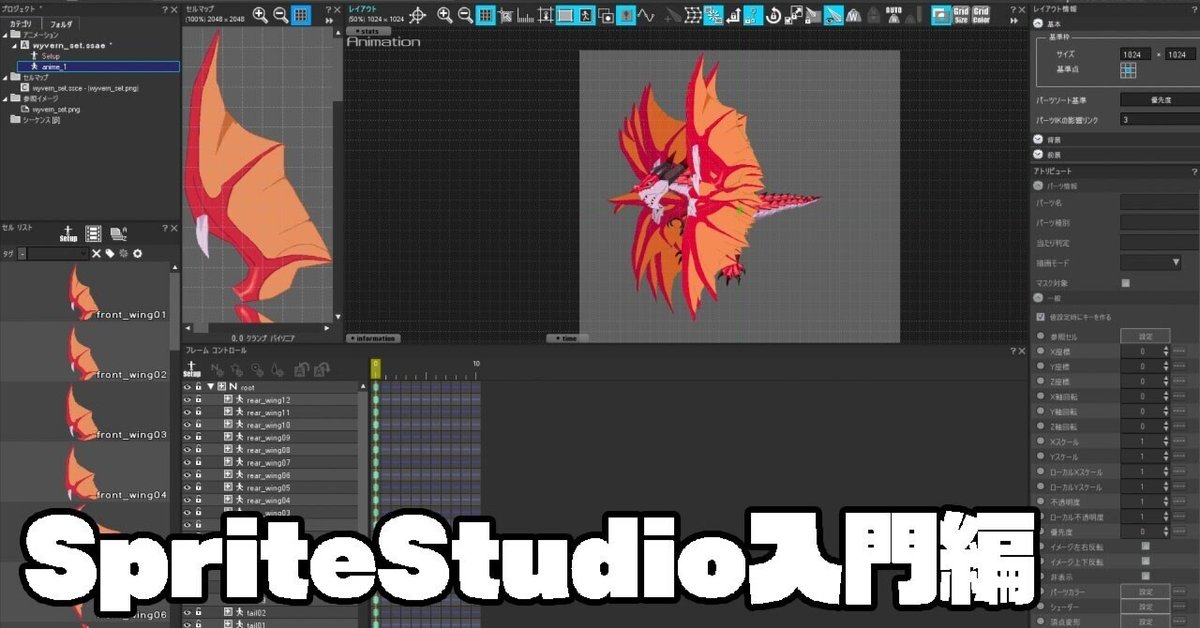Image resolution: width=1200 pixels, height=628 pixels.
Task: Click the Setup icon in frame control panel
Action: 191,369
